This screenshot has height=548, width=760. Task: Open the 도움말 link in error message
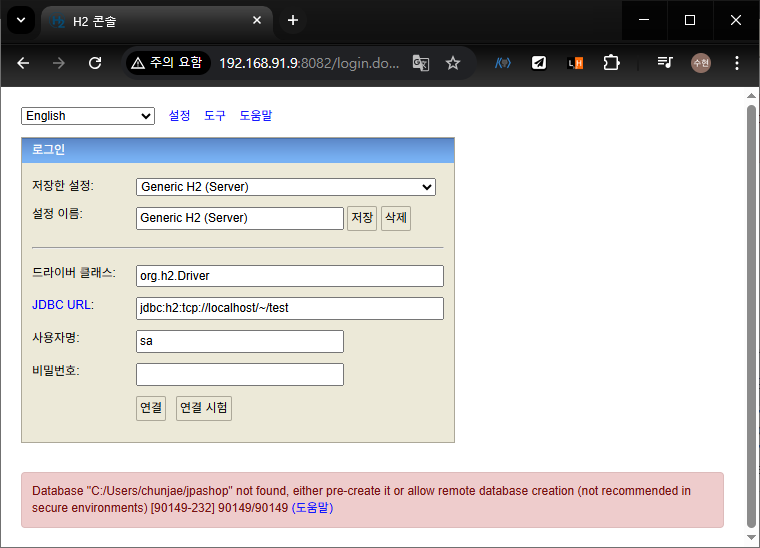(x=312, y=508)
